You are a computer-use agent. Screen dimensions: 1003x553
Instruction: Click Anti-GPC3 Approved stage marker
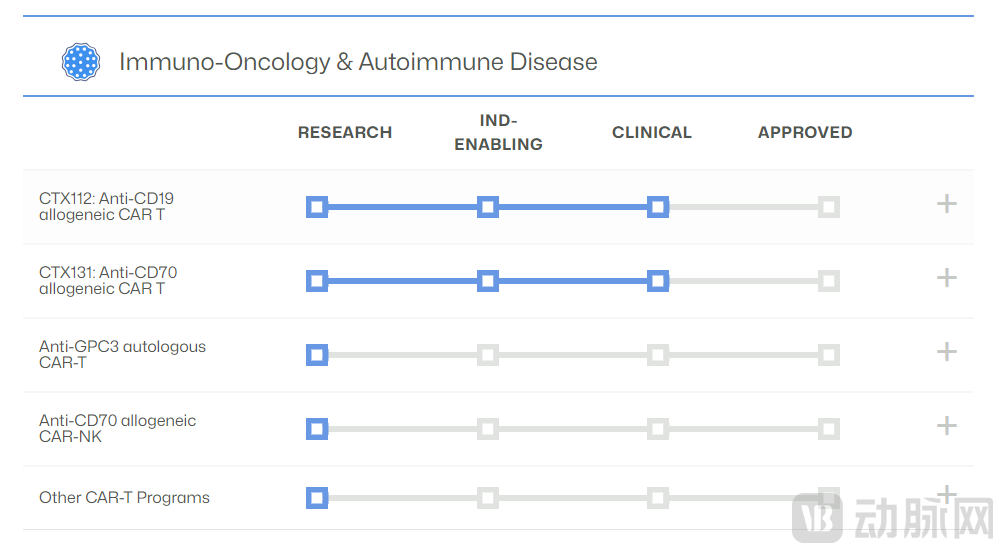coord(828,355)
